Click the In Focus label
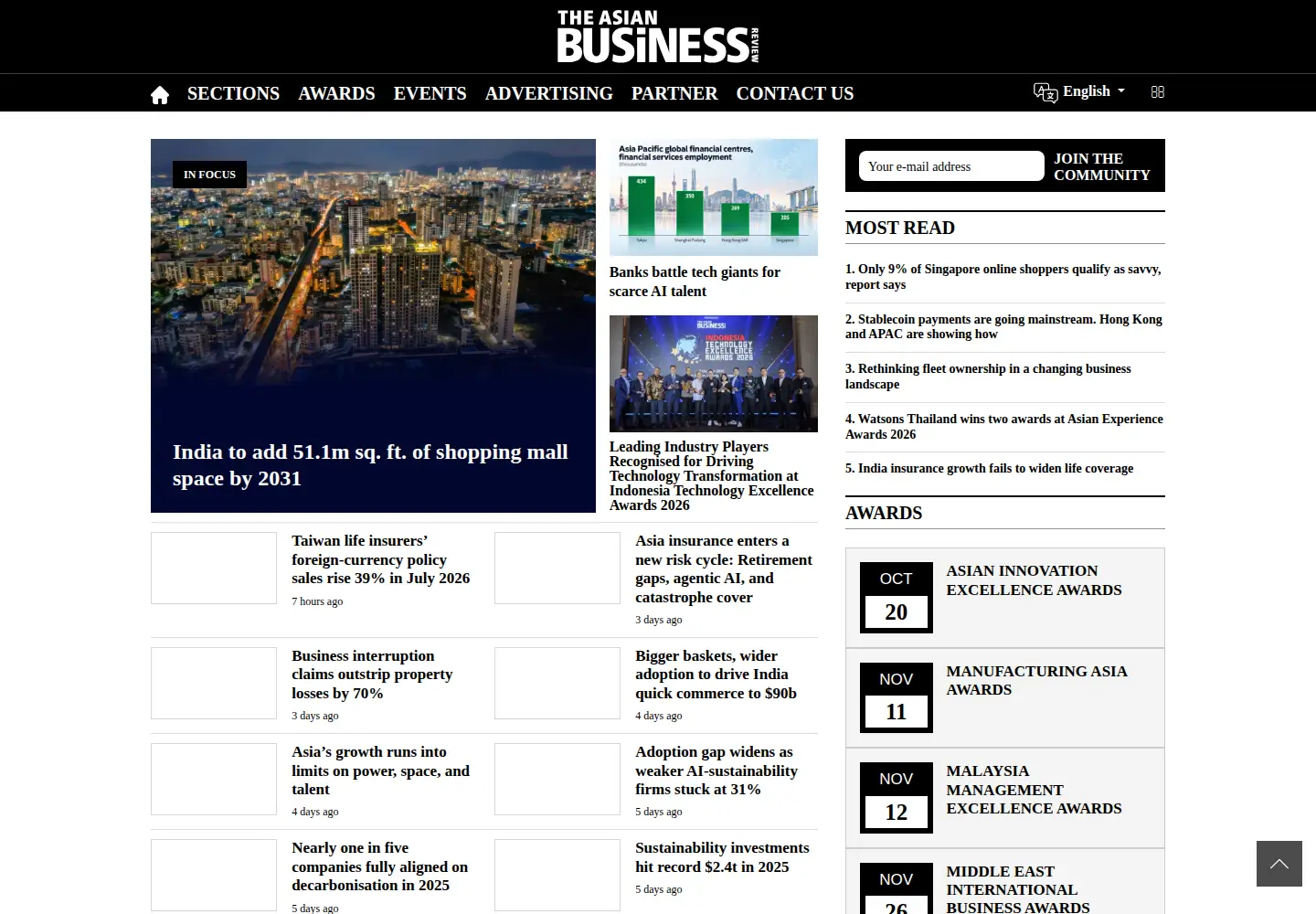 pyautogui.click(x=209, y=175)
